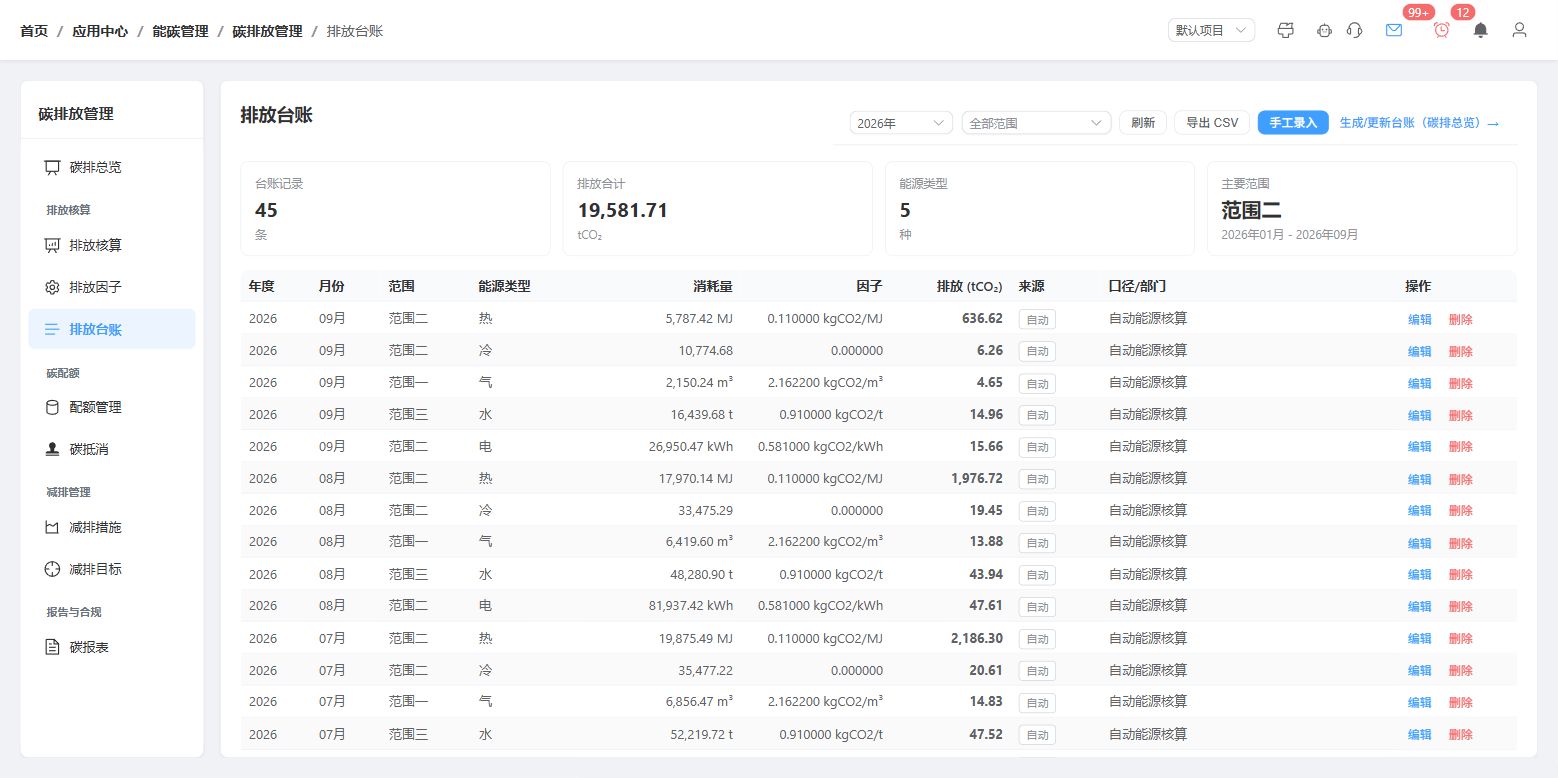Navigate to 应用中心 breadcrumb

point(100,31)
